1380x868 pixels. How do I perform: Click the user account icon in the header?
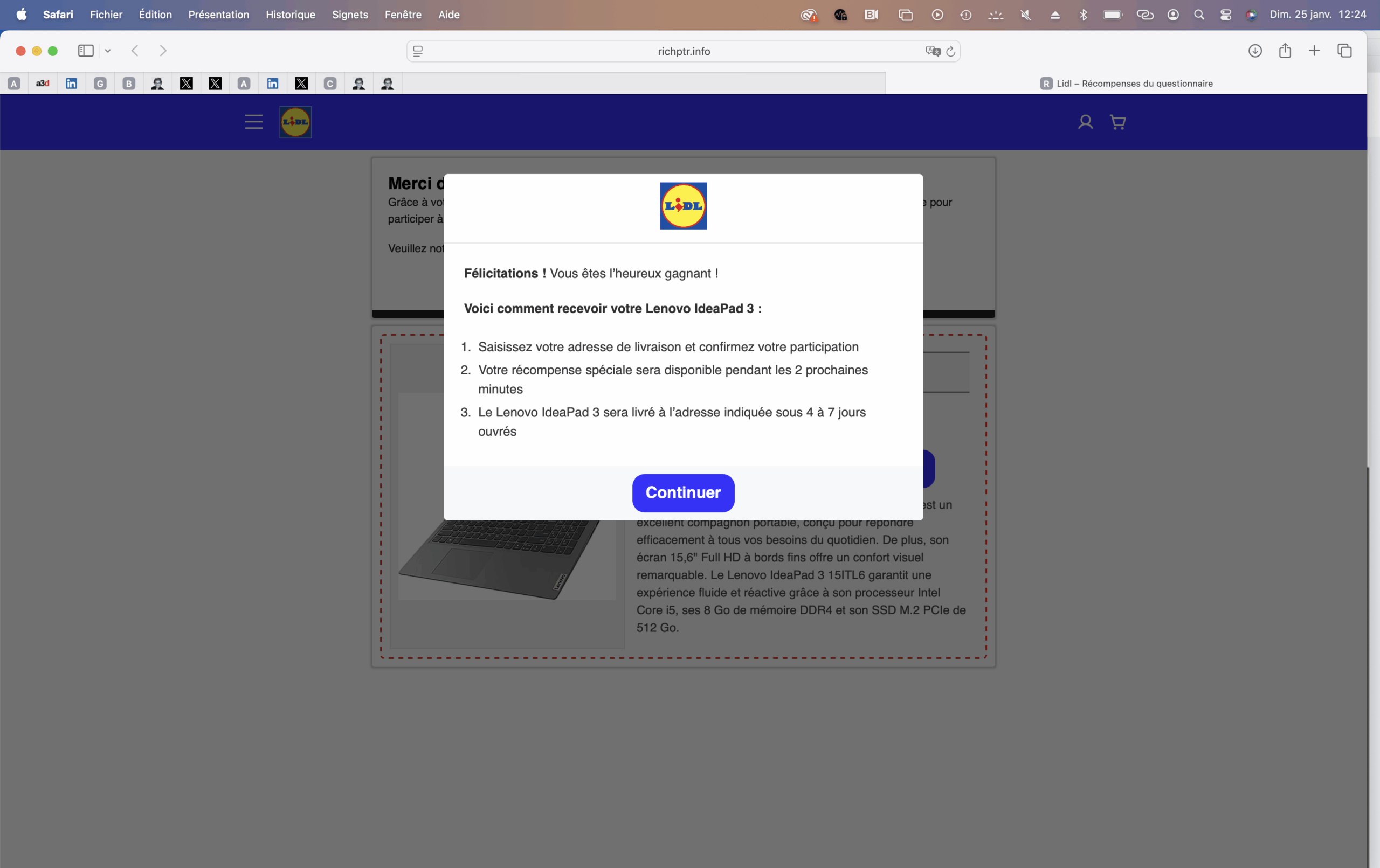point(1085,122)
